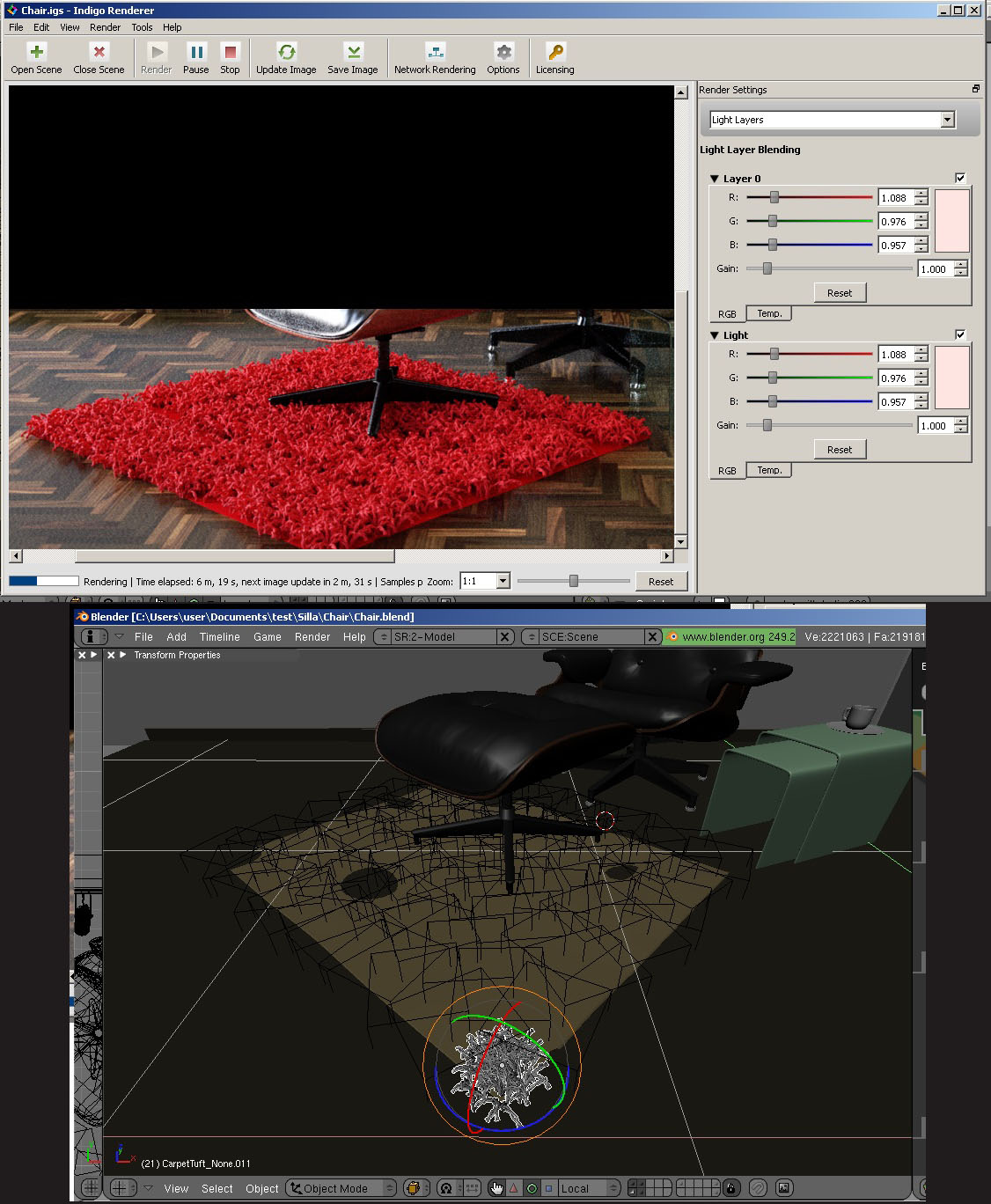This screenshot has width=991, height=1204.
Task: Reset the Layer 0 color values
Action: [840, 293]
